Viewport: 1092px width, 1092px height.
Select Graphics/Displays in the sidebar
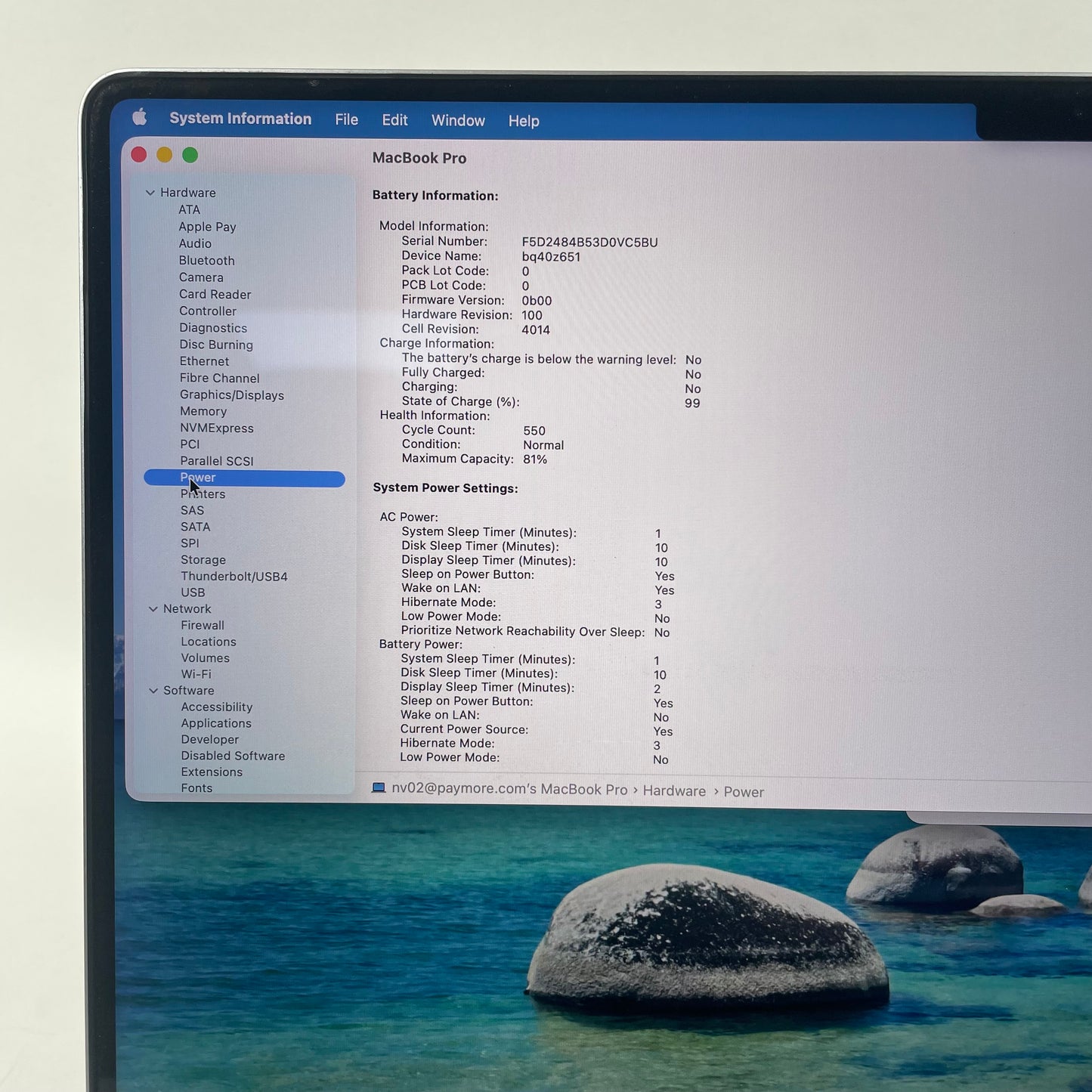[232, 394]
